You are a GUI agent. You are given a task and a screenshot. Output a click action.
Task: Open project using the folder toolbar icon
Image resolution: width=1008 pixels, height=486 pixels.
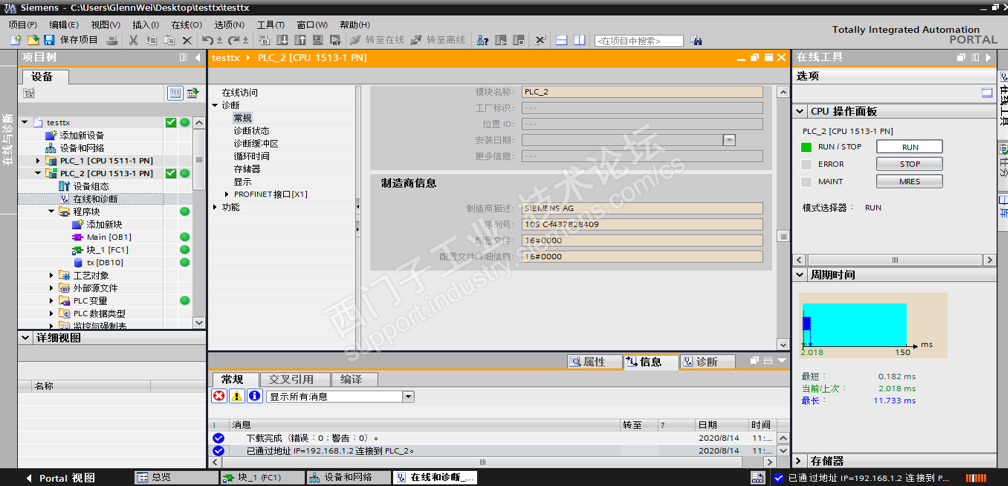click(x=32, y=40)
